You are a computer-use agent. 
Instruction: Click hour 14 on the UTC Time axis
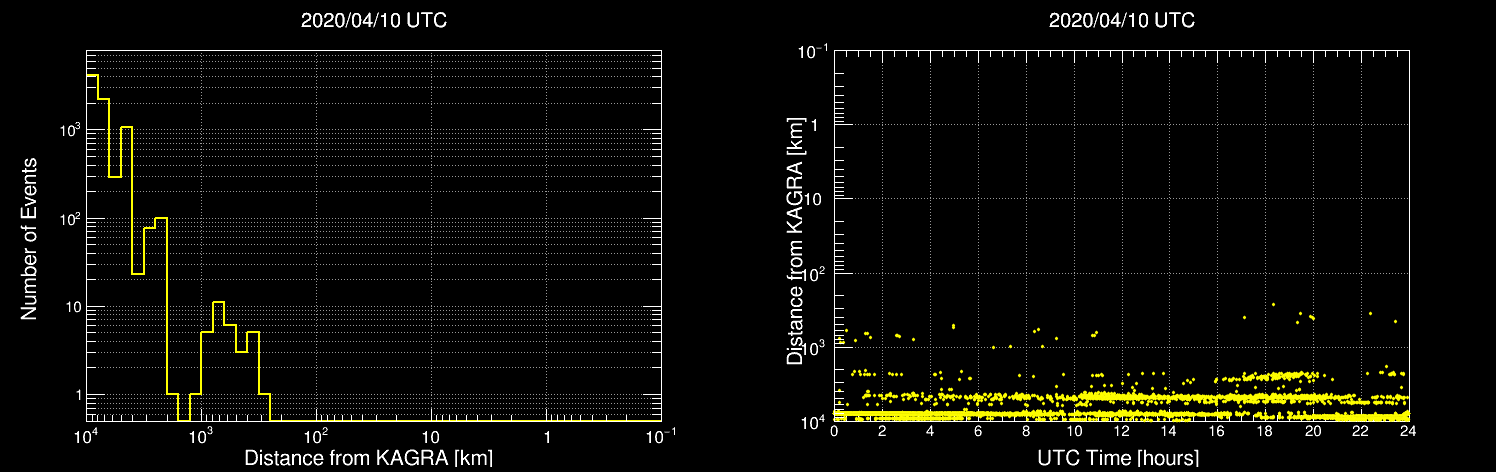click(1169, 431)
